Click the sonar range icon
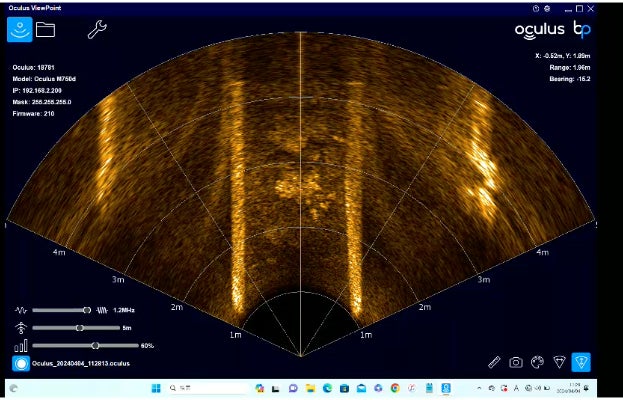Viewport: 623px width, 400px height. click(21, 328)
